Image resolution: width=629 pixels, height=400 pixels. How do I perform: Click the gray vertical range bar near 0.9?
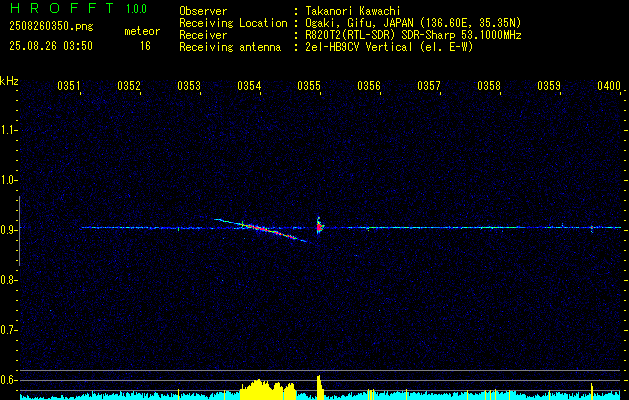[x=19, y=231]
